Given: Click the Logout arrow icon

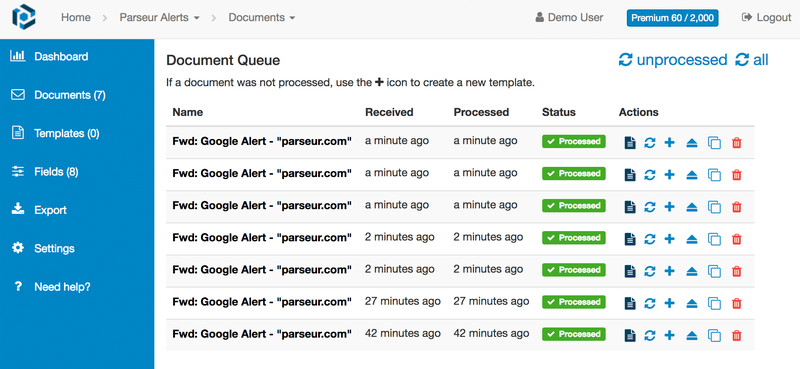Looking at the screenshot, I should (x=747, y=17).
